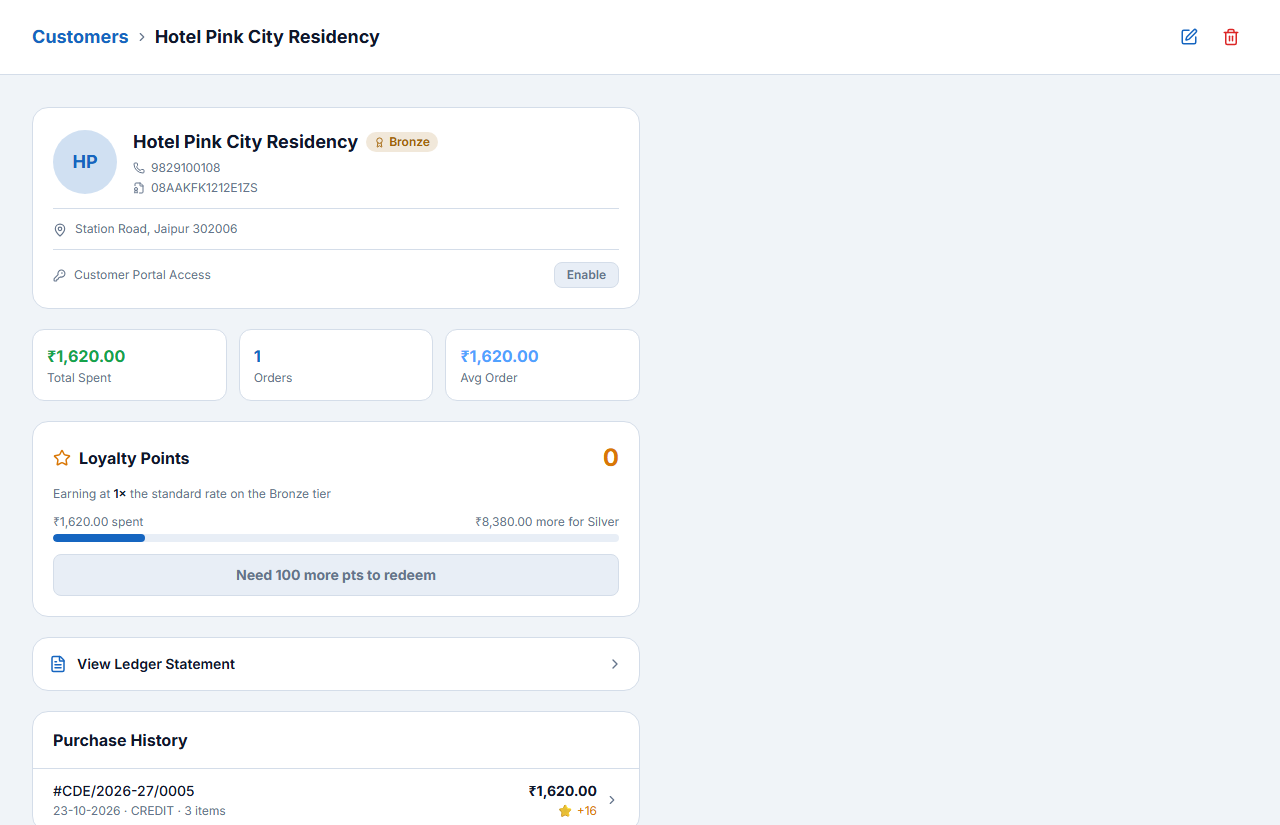1280x825 pixels.
Task: Open the Orders count card
Action: click(336, 365)
